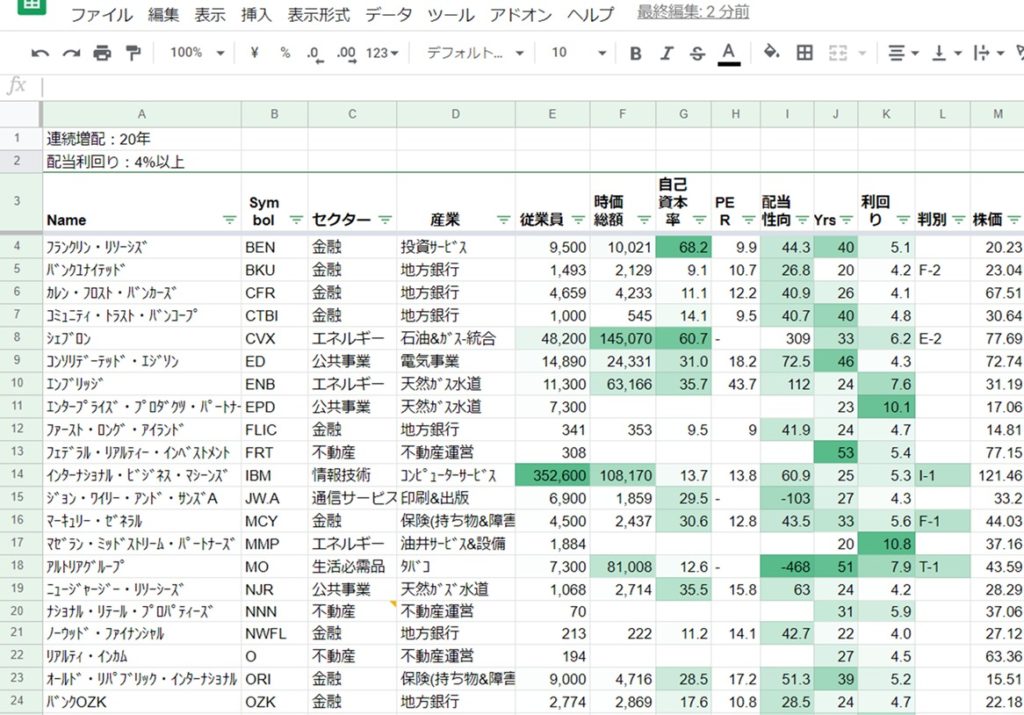Toggle strikethrough formatting
This screenshot has width=1024, height=715.
pyautogui.click(x=697, y=54)
